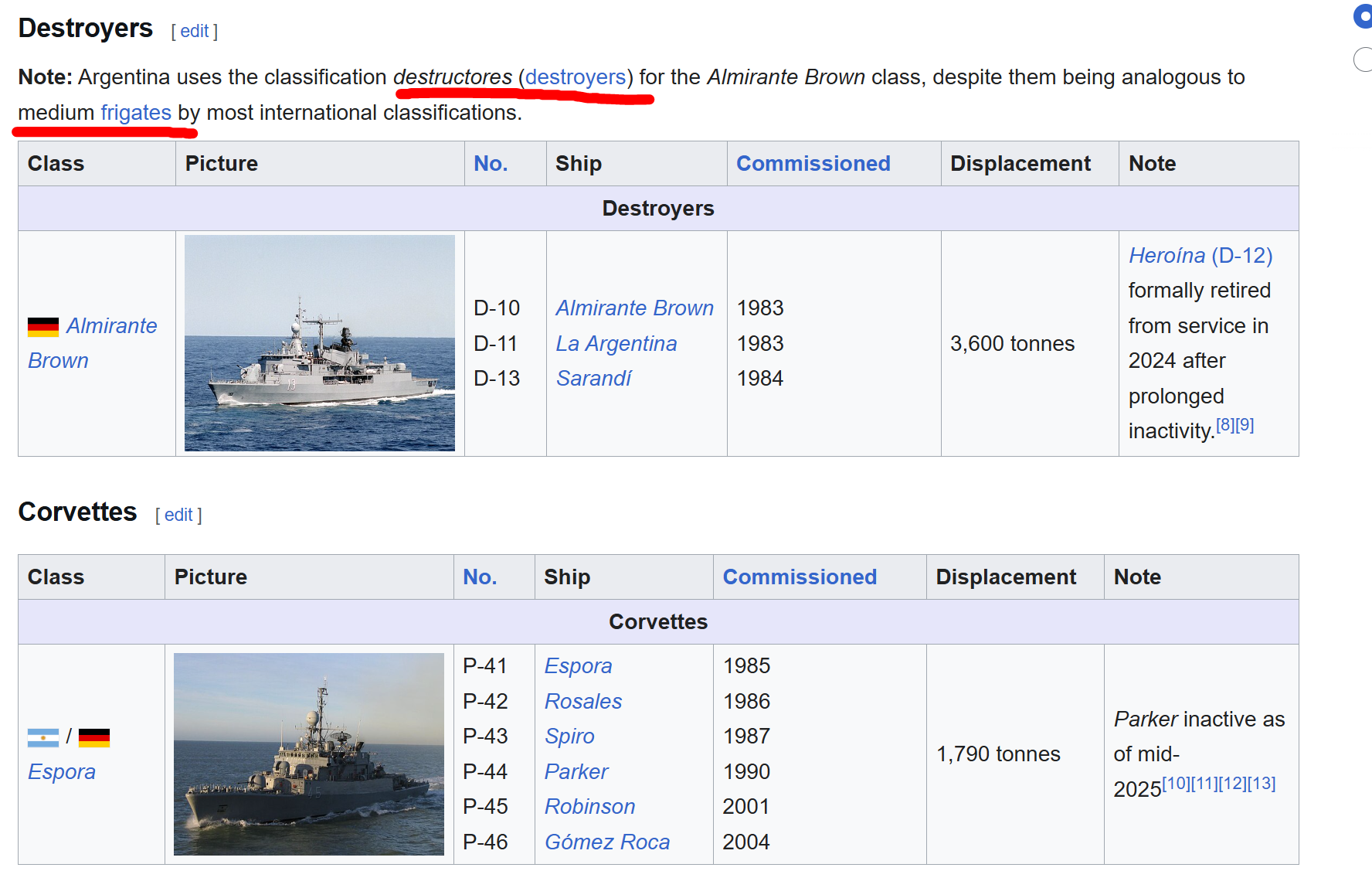
Task: Click pennant number 'P-41'
Action: 485,666
